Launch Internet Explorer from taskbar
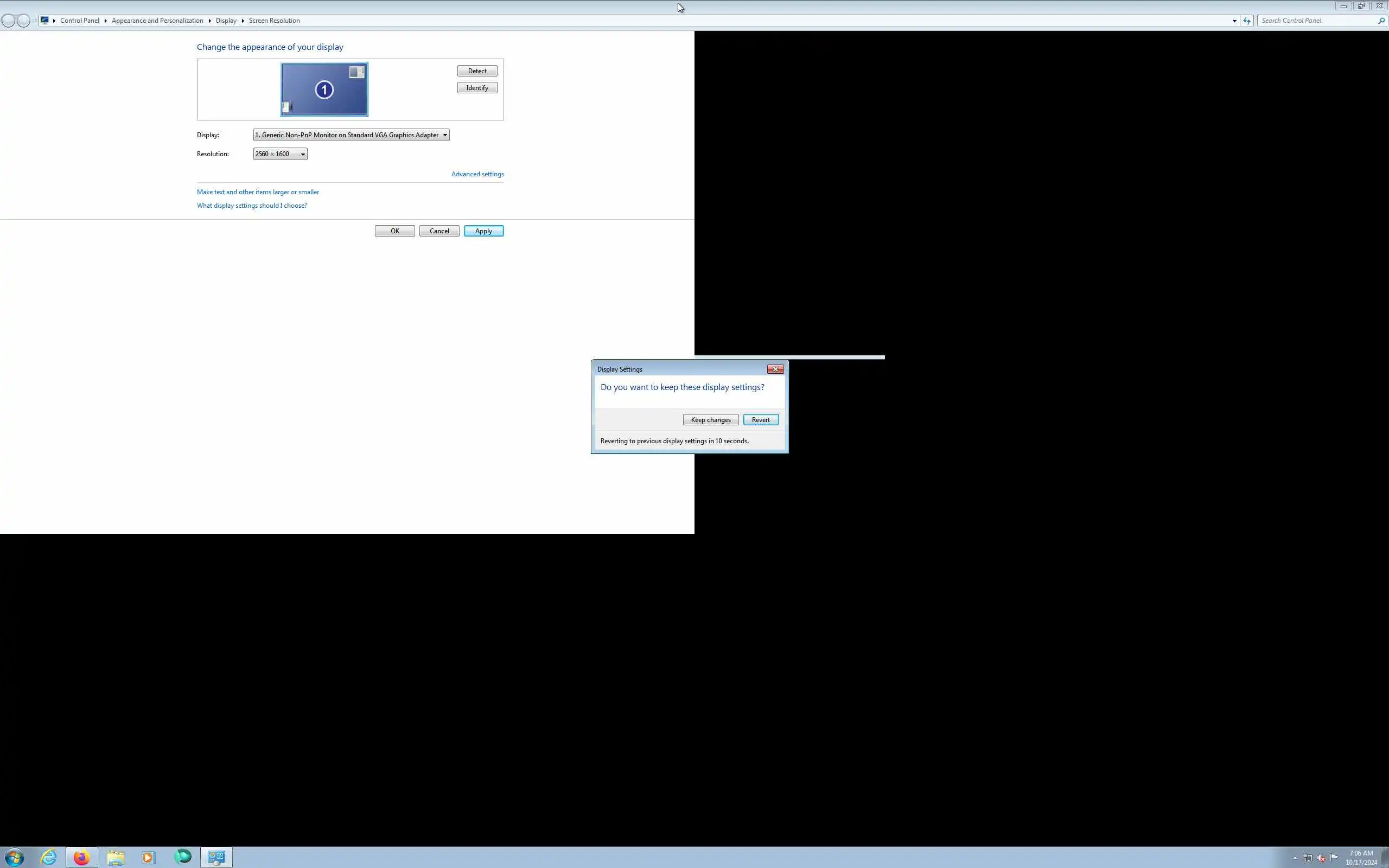Viewport: 1389px width, 868px height. point(49,858)
